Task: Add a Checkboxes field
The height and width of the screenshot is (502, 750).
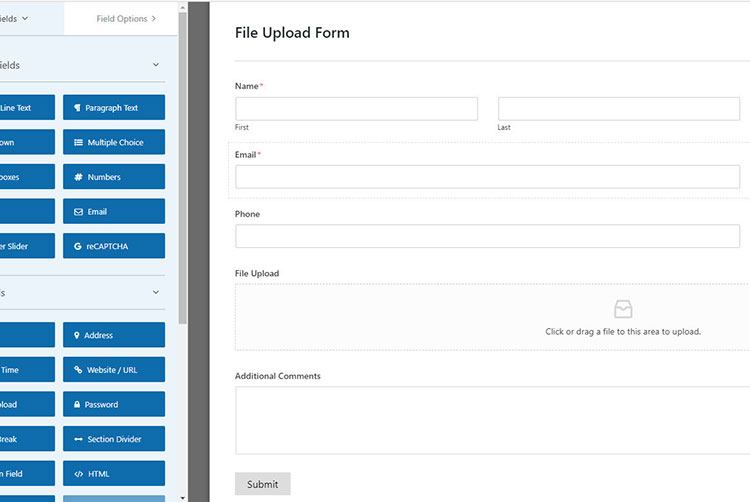Action: pos(27,177)
